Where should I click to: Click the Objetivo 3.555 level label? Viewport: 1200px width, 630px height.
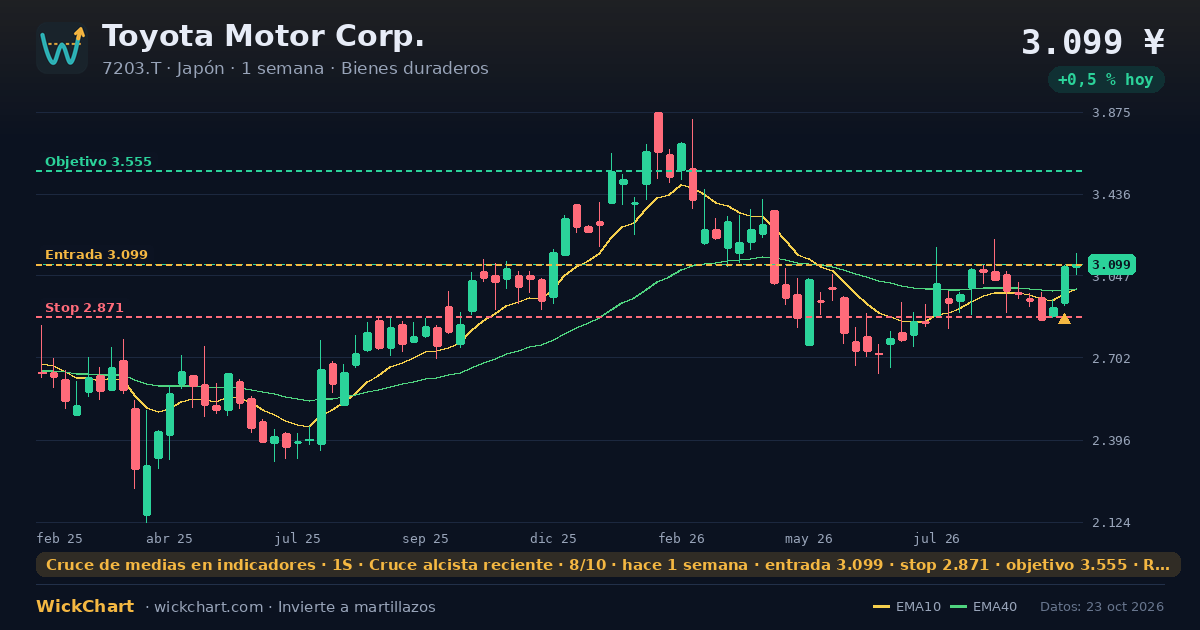pyautogui.click(x=98, y=162)
